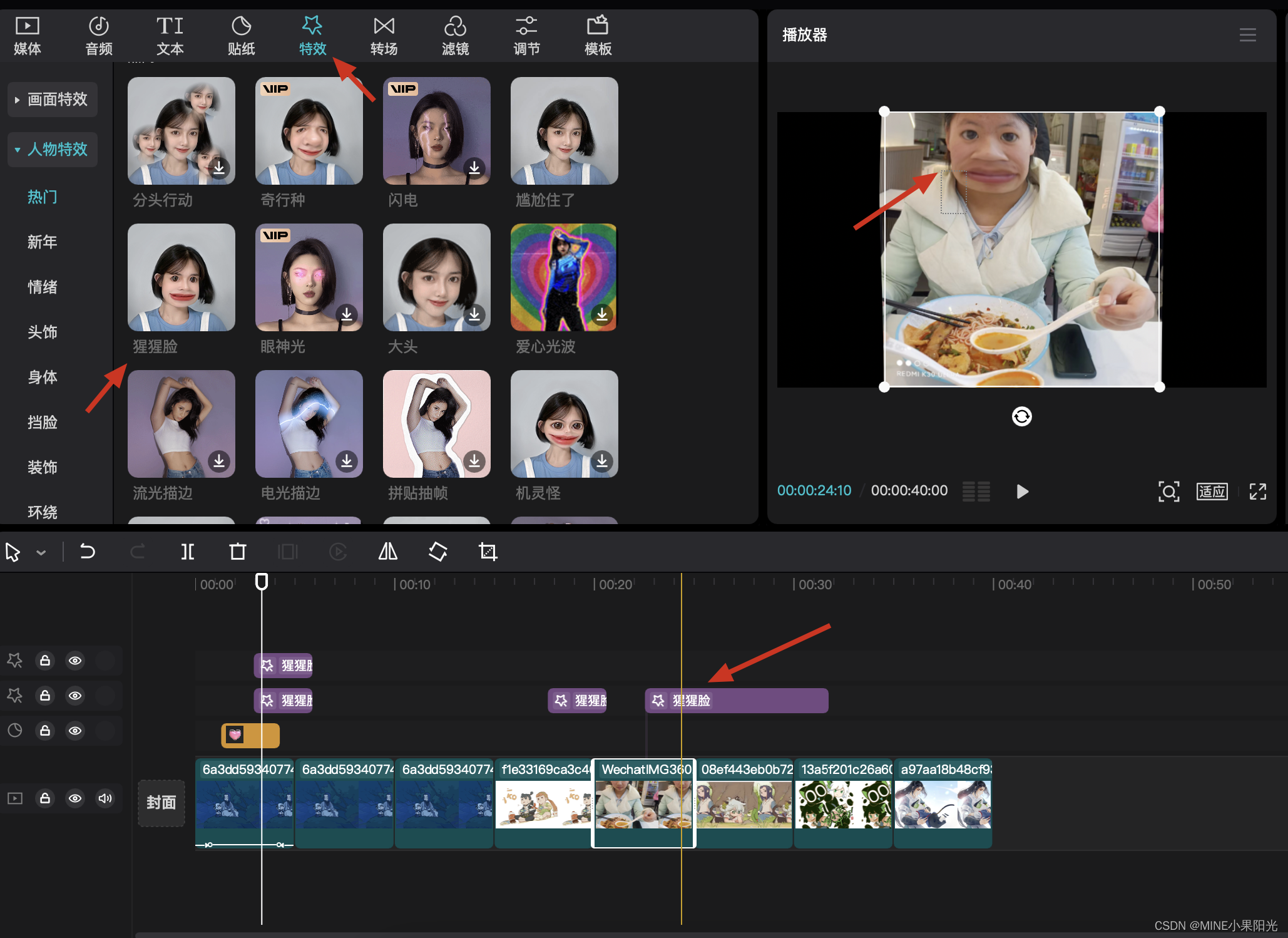Click the undo arrow icon
The width and height of the screenshot is (1288, 938).
(x=88, y=552)
